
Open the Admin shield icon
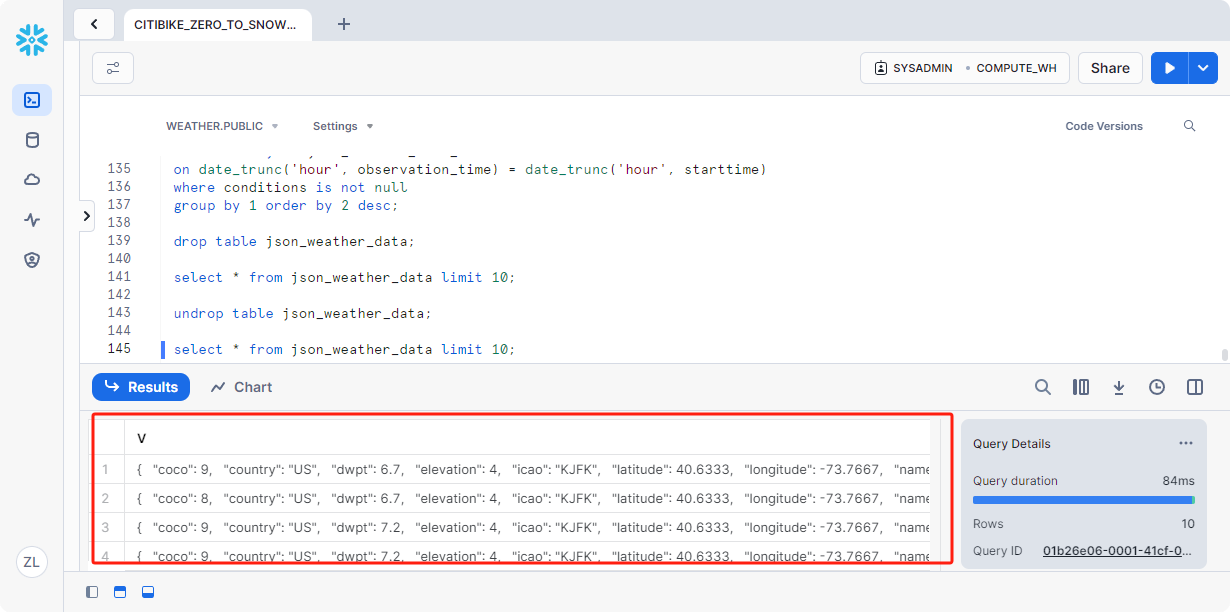32,260
